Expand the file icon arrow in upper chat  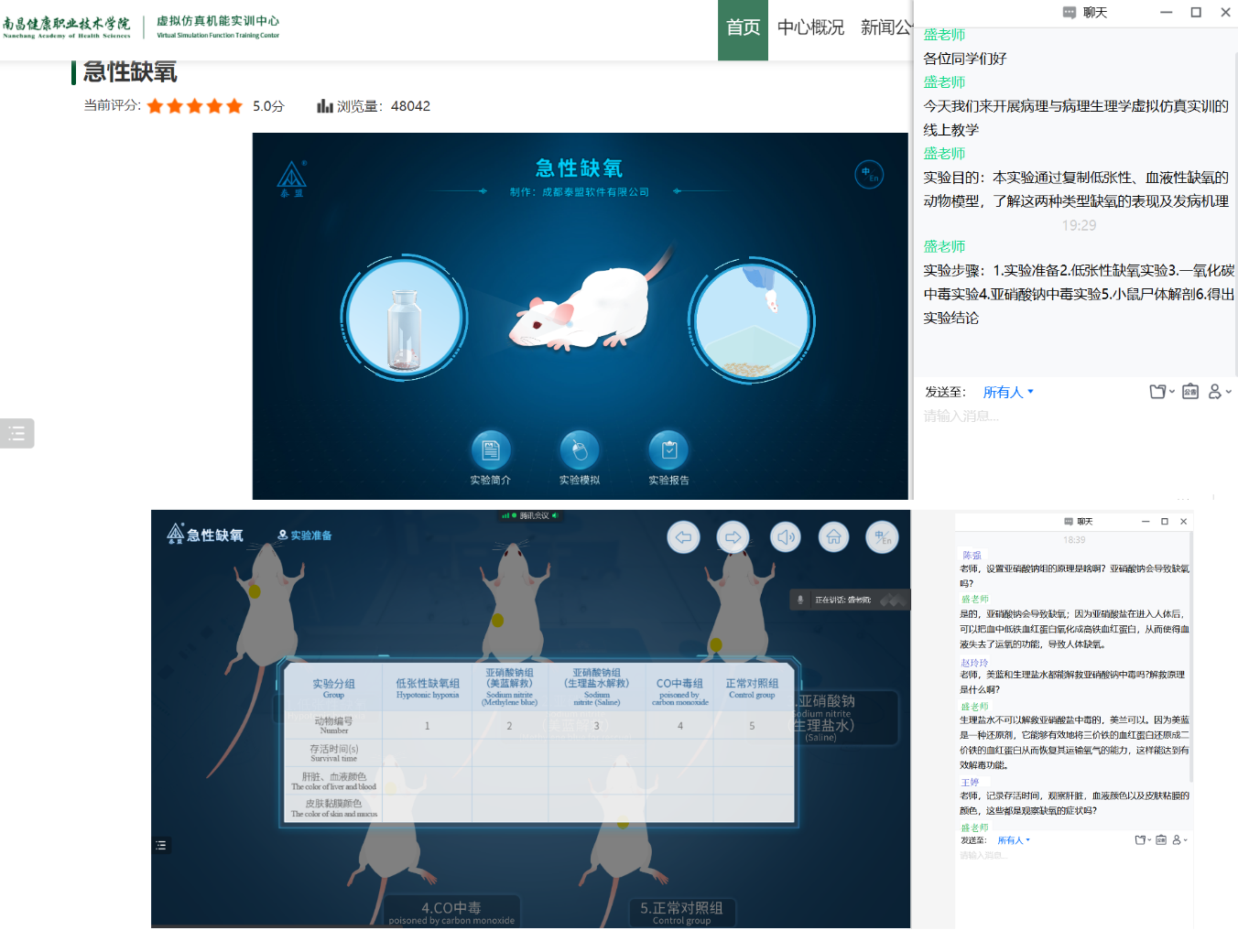pyautogui.click(x=1172, y=392)
